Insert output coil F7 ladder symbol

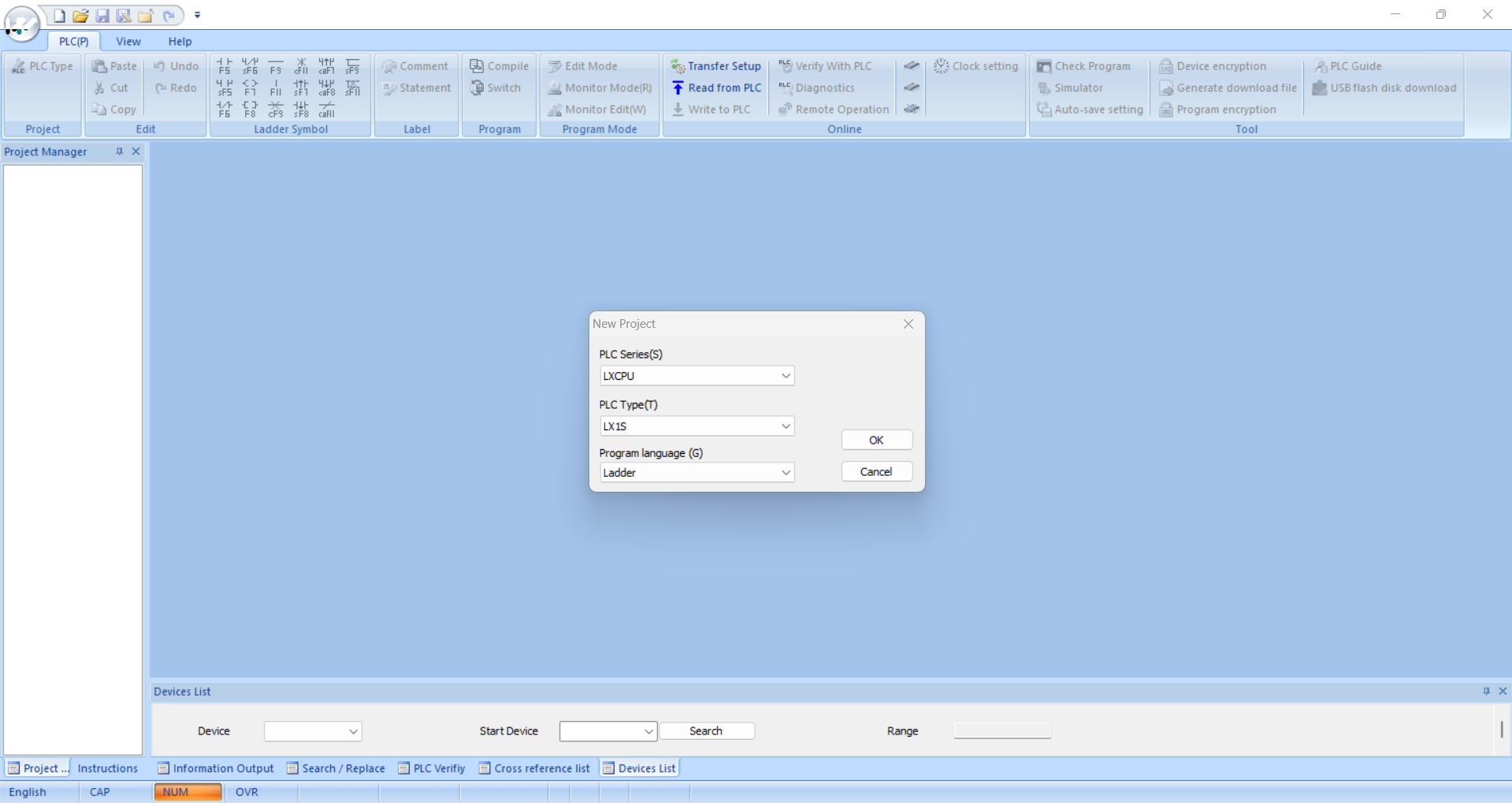pos(250,87)
